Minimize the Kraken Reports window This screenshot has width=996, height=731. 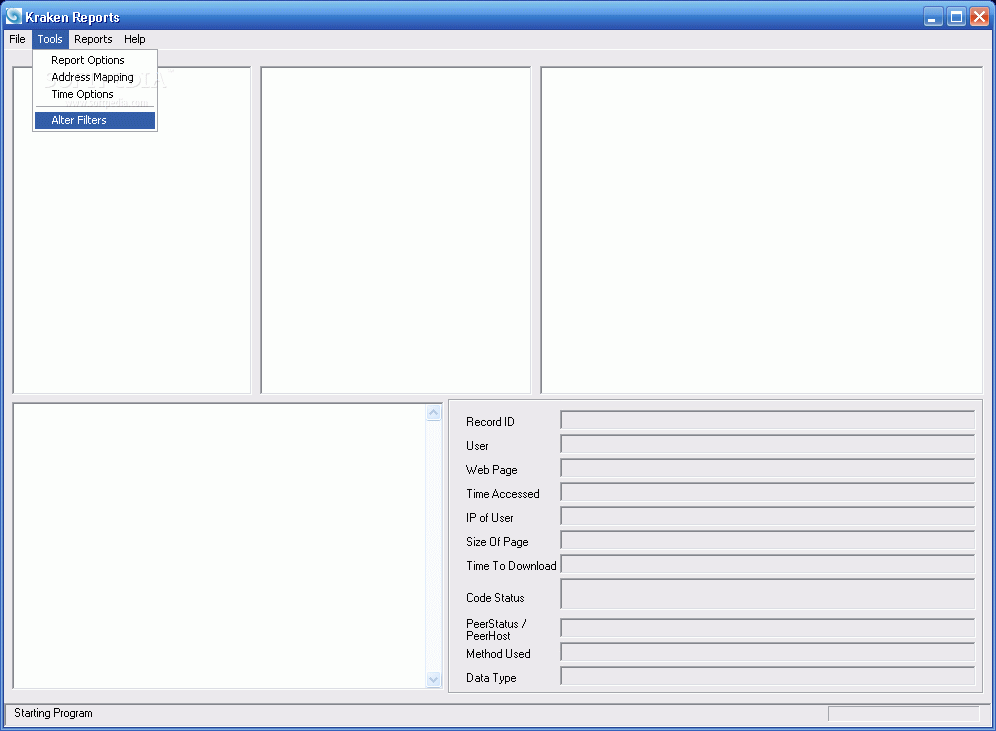pyautogui.click(x=933, y=17)
